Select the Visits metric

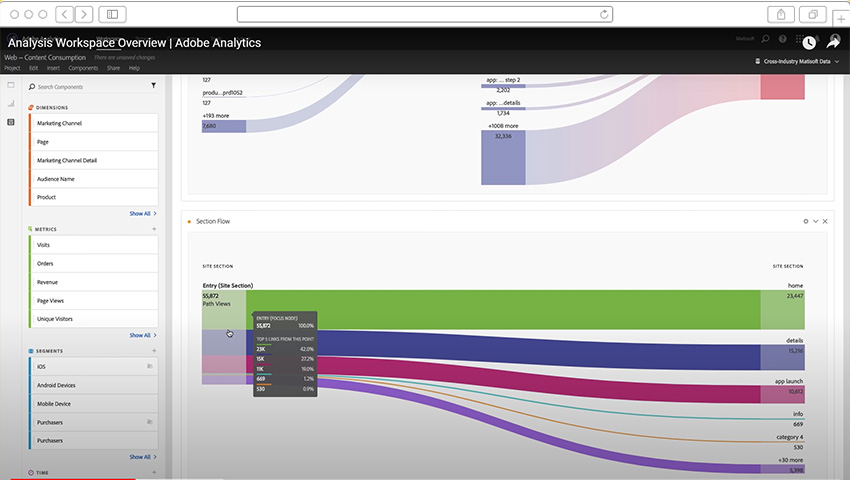point(93,245)
